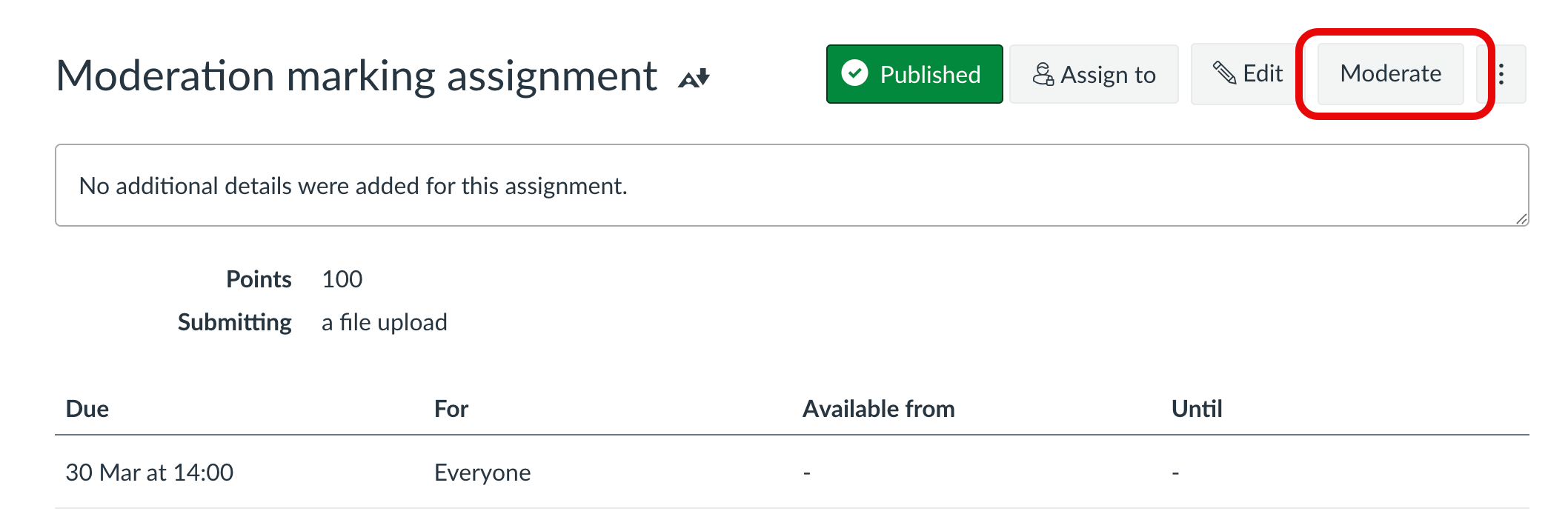Click the description box resize handle
This screenshot has width=1568, height=514.
1521,218
